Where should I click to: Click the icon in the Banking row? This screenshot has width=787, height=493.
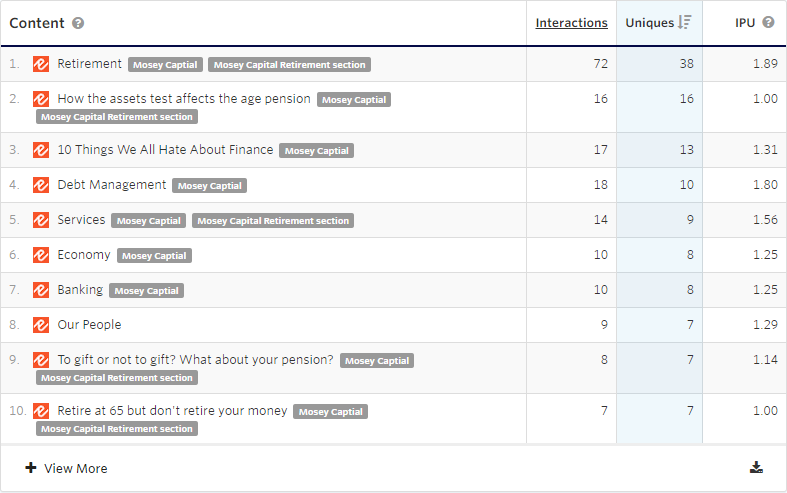click(41, 290)
